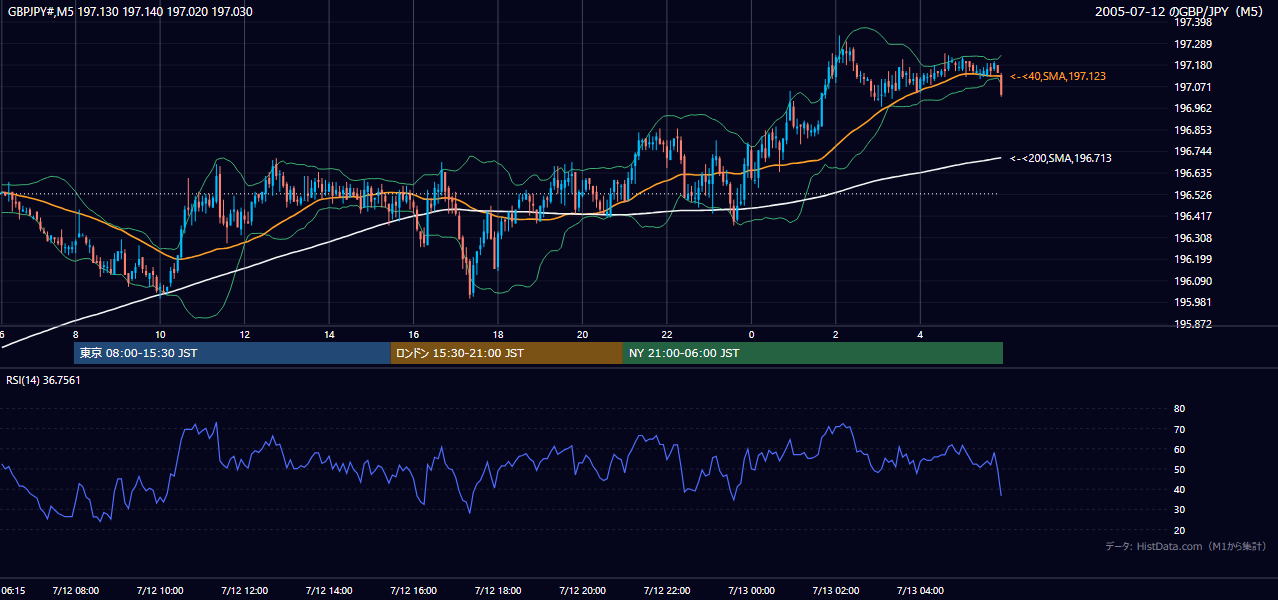Click the bottom time label 7/12 10:00
The image size is (1278, 600).
click(x=160, y=591)
